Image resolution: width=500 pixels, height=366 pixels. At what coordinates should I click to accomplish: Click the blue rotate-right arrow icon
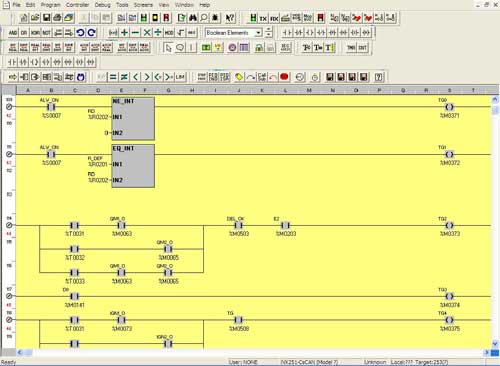[92, 33]
